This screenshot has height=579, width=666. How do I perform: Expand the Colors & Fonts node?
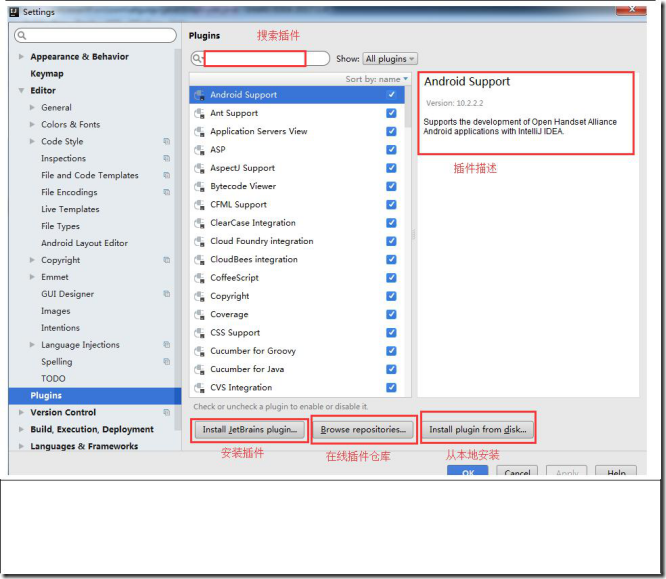[32, 124]
